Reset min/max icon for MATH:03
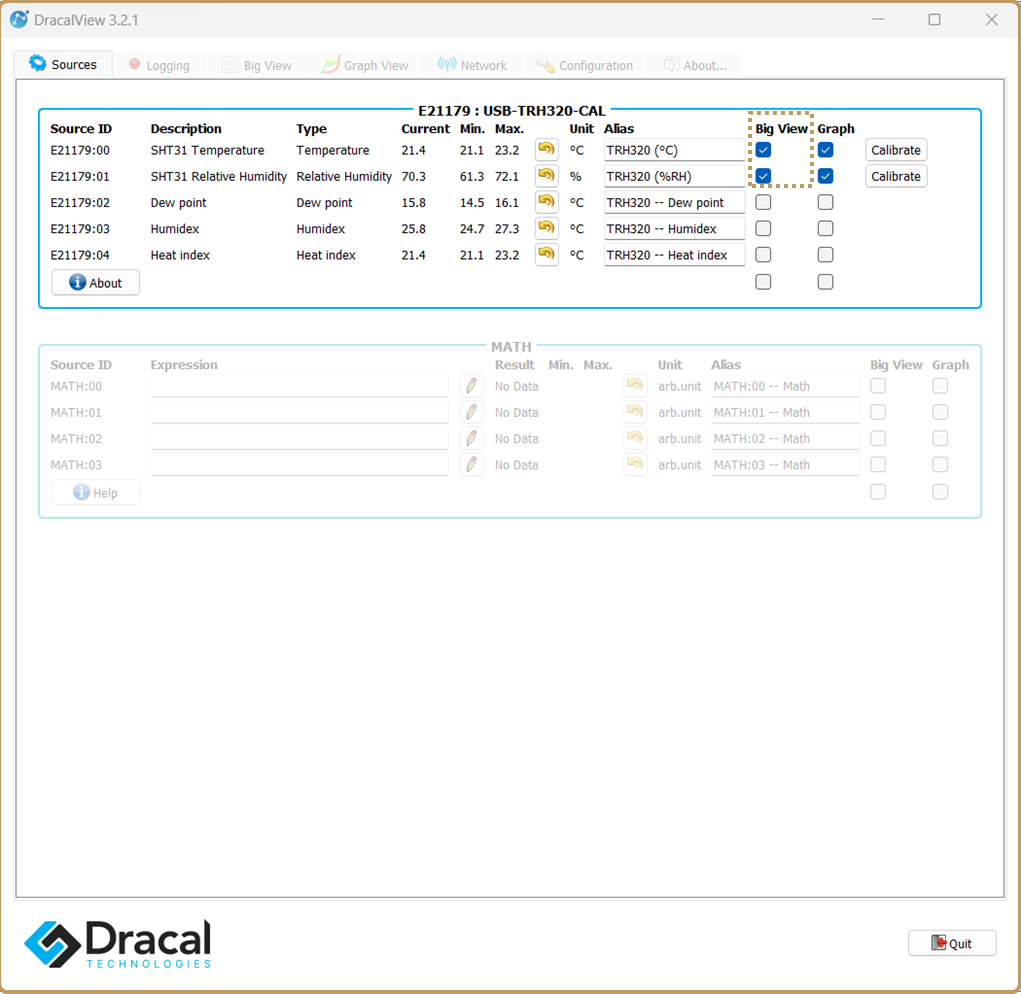This screenshot has height=994, width=1021. pyautogui.click(x=635, y=464)
